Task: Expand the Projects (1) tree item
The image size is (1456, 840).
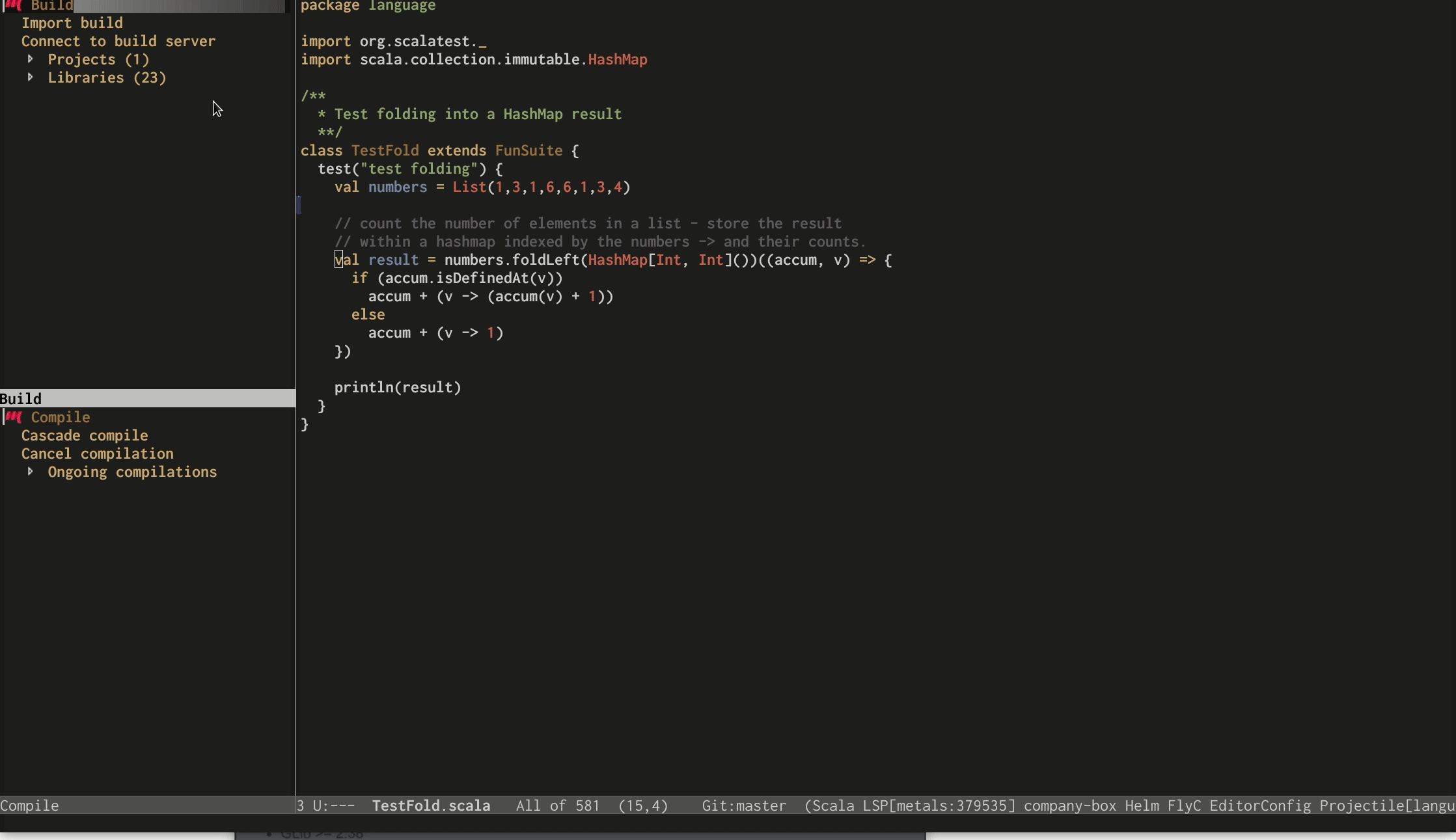Action: coord(31,58)
